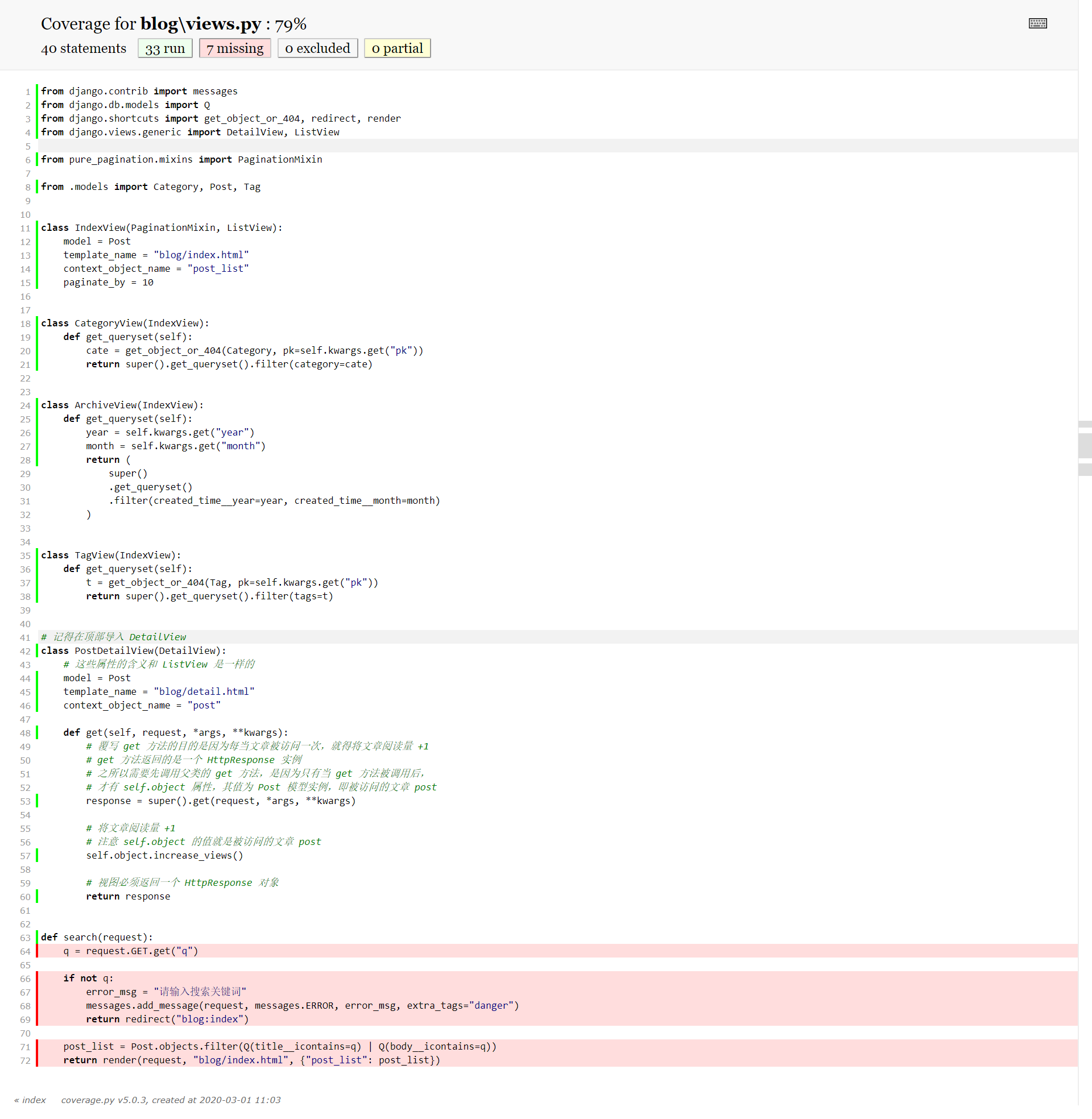Toggle the '0 partial' lines filter
The height and width of the screenshot is (1119, 1092).
click(x=397, y=49)
